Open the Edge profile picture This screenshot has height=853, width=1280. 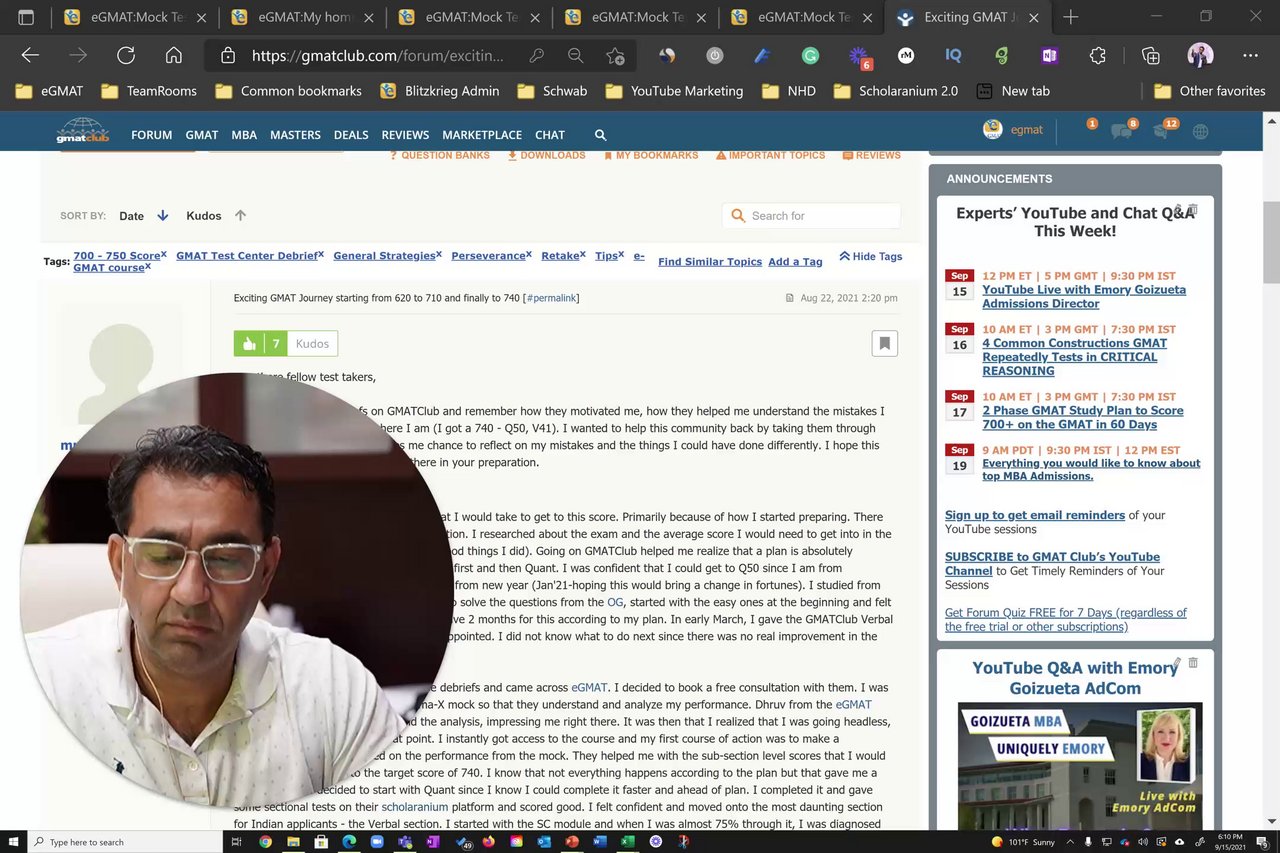tap(1200, 56)
